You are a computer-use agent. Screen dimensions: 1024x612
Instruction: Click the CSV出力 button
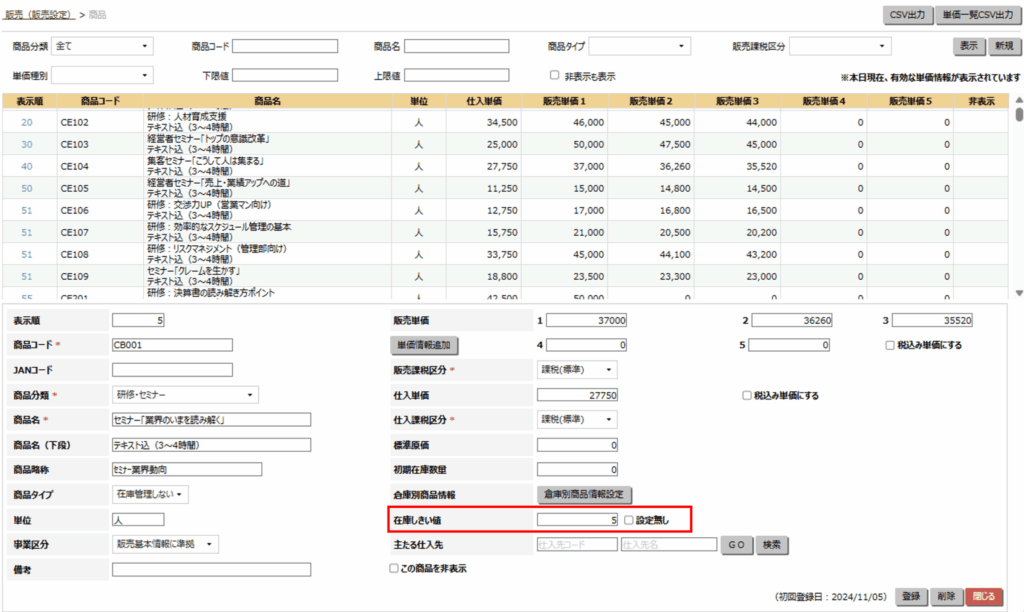coord(907,15)
